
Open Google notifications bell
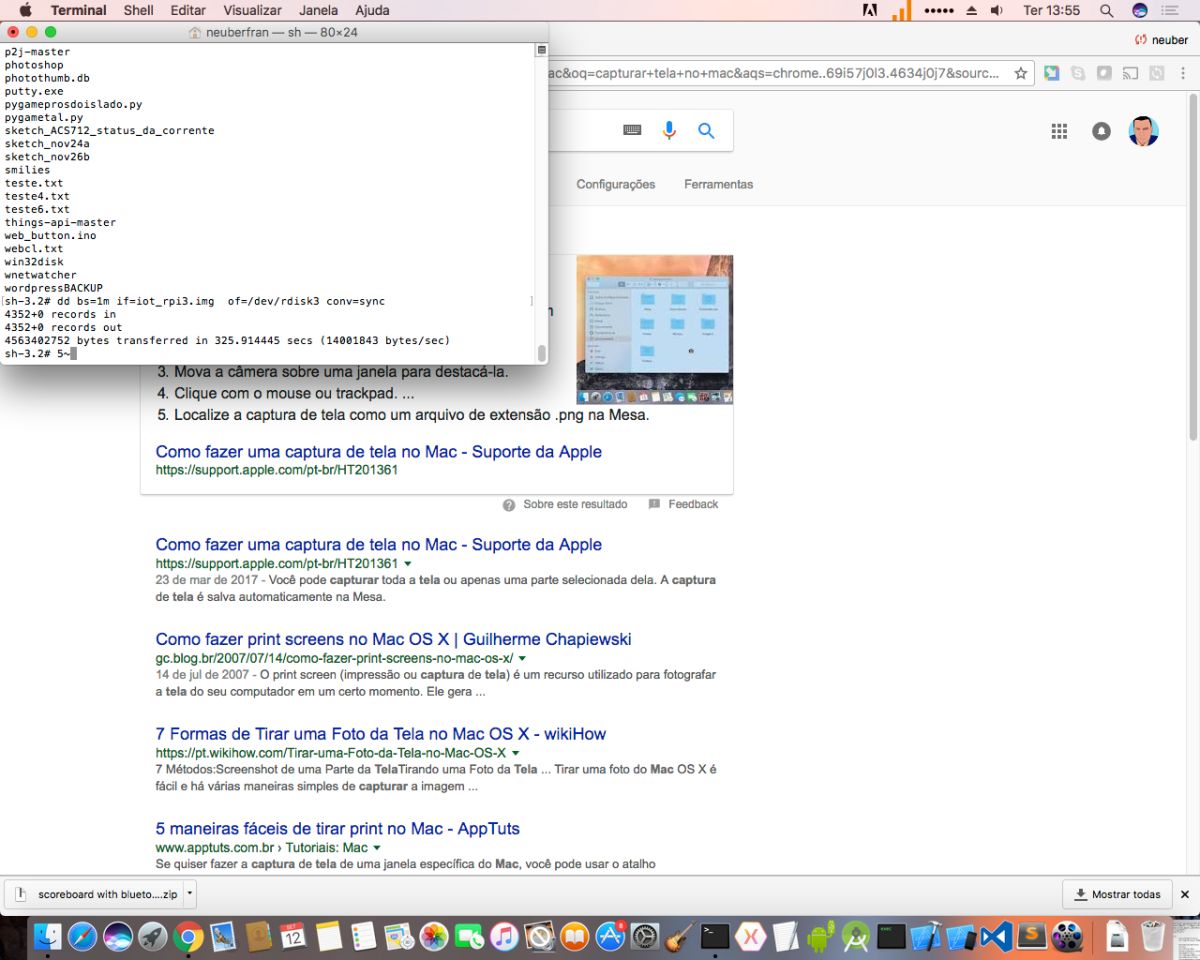1101,131
